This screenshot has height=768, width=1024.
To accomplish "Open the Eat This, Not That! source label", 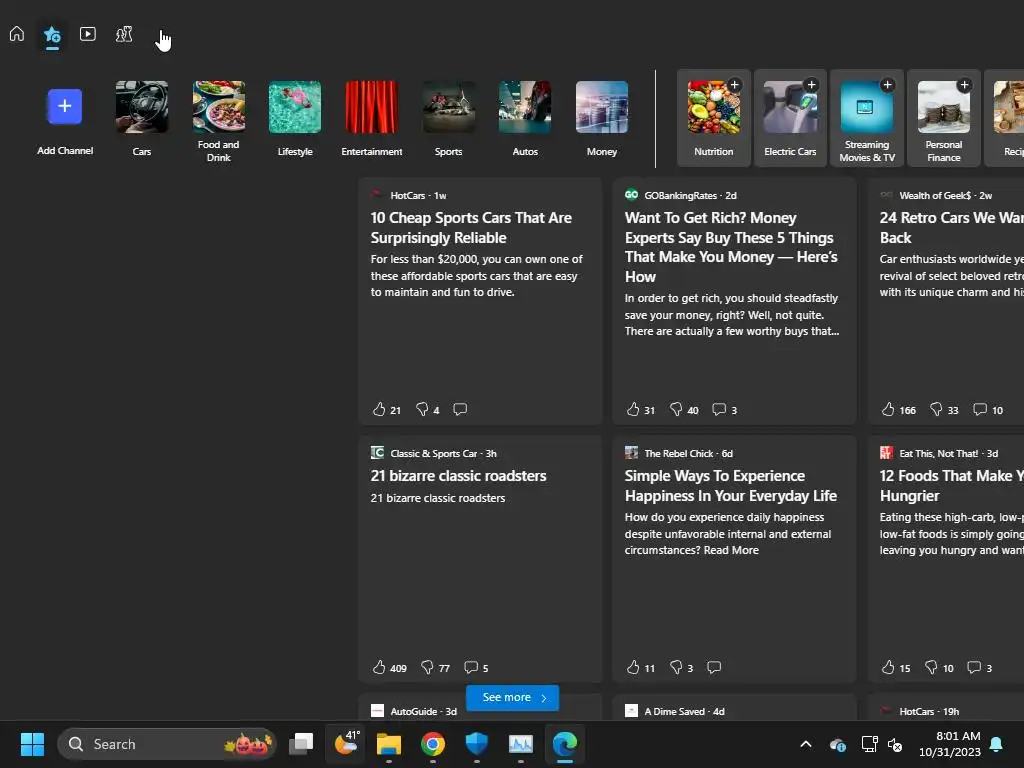I will [948, 453].
